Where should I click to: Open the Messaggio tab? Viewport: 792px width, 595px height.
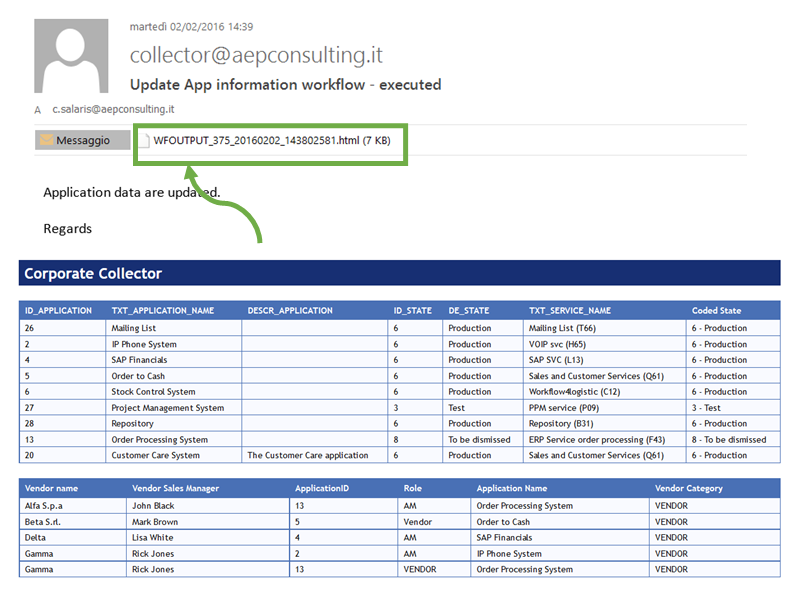(x=82, y=140)
